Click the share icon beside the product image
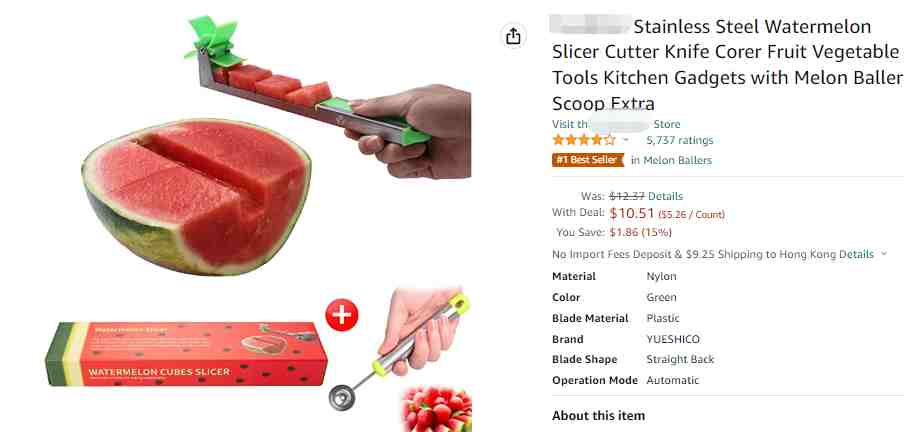 (513, 36)
